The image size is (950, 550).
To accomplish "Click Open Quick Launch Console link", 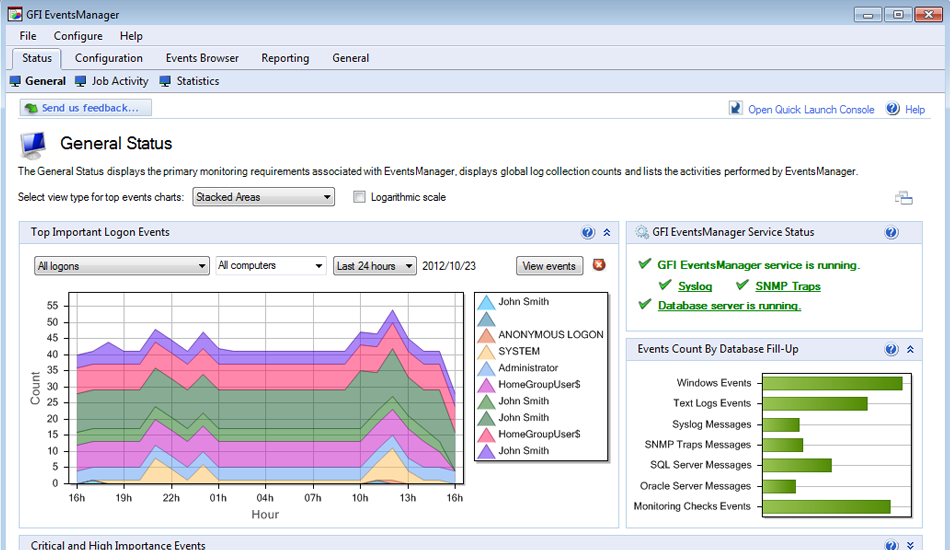I will tap(811, 110).
